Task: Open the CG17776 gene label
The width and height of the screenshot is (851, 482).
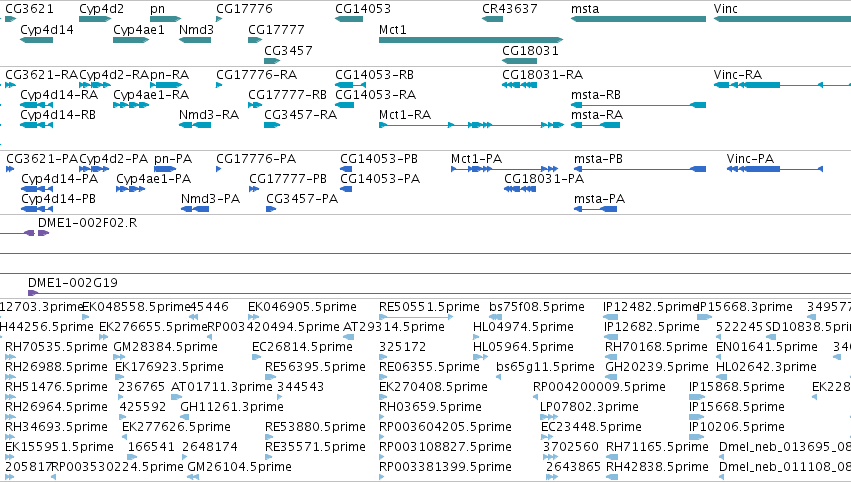Action: click(244, 9)
